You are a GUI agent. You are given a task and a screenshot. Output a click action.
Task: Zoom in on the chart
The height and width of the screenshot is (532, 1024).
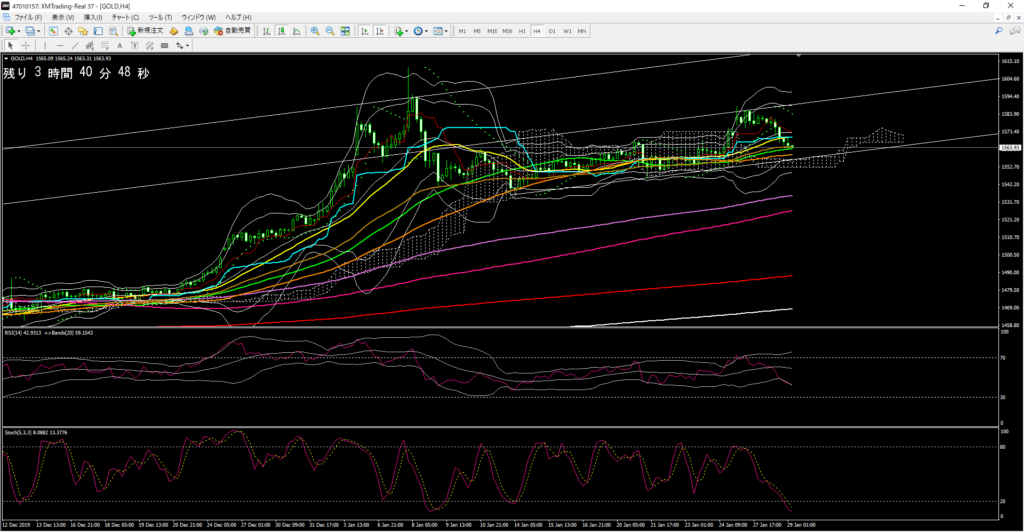[x=315, y=31]
